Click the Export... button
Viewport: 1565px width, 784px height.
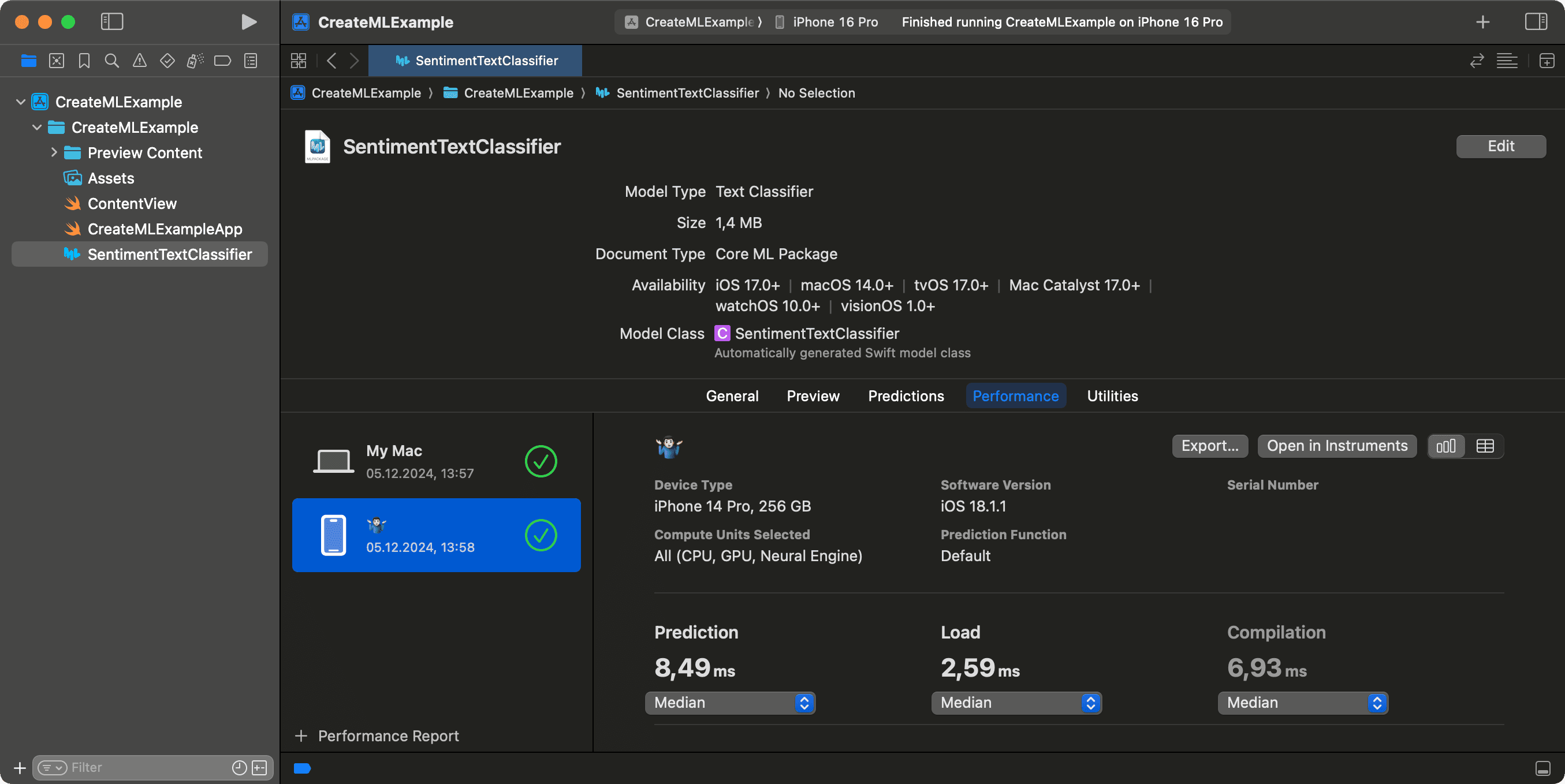click(1209, 446)
